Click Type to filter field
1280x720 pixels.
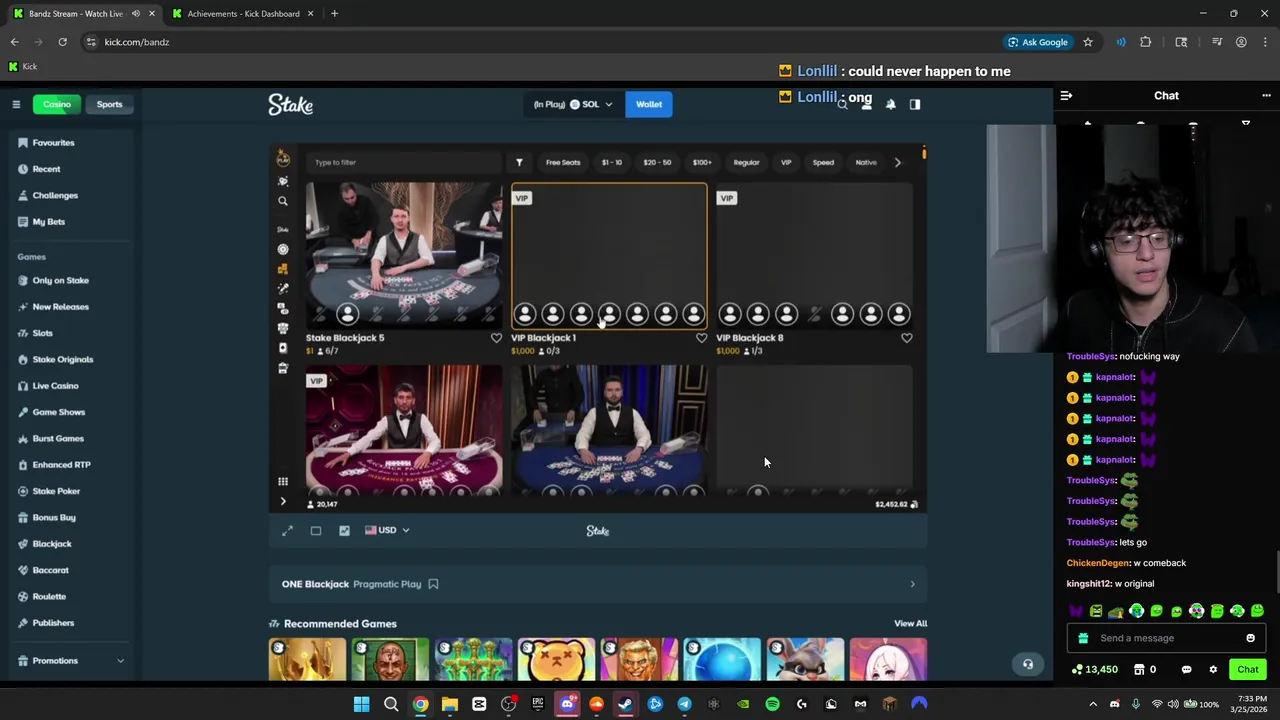click(x=405, y=162)
